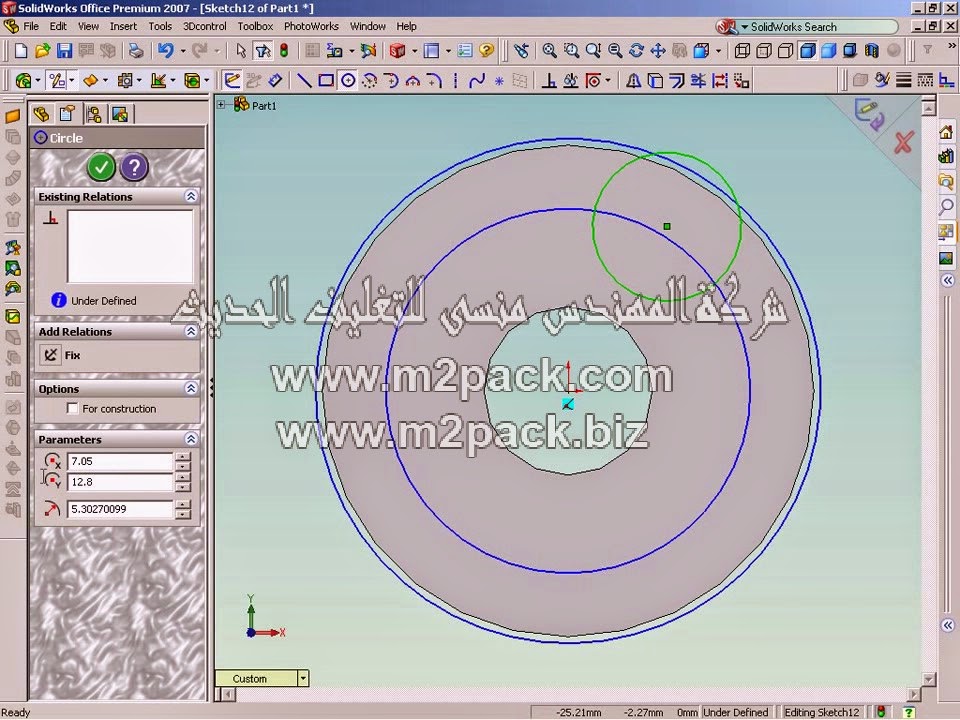This screenshot has width=960, height=720.
Task: Open the File menu
Action: pos(31,26)
